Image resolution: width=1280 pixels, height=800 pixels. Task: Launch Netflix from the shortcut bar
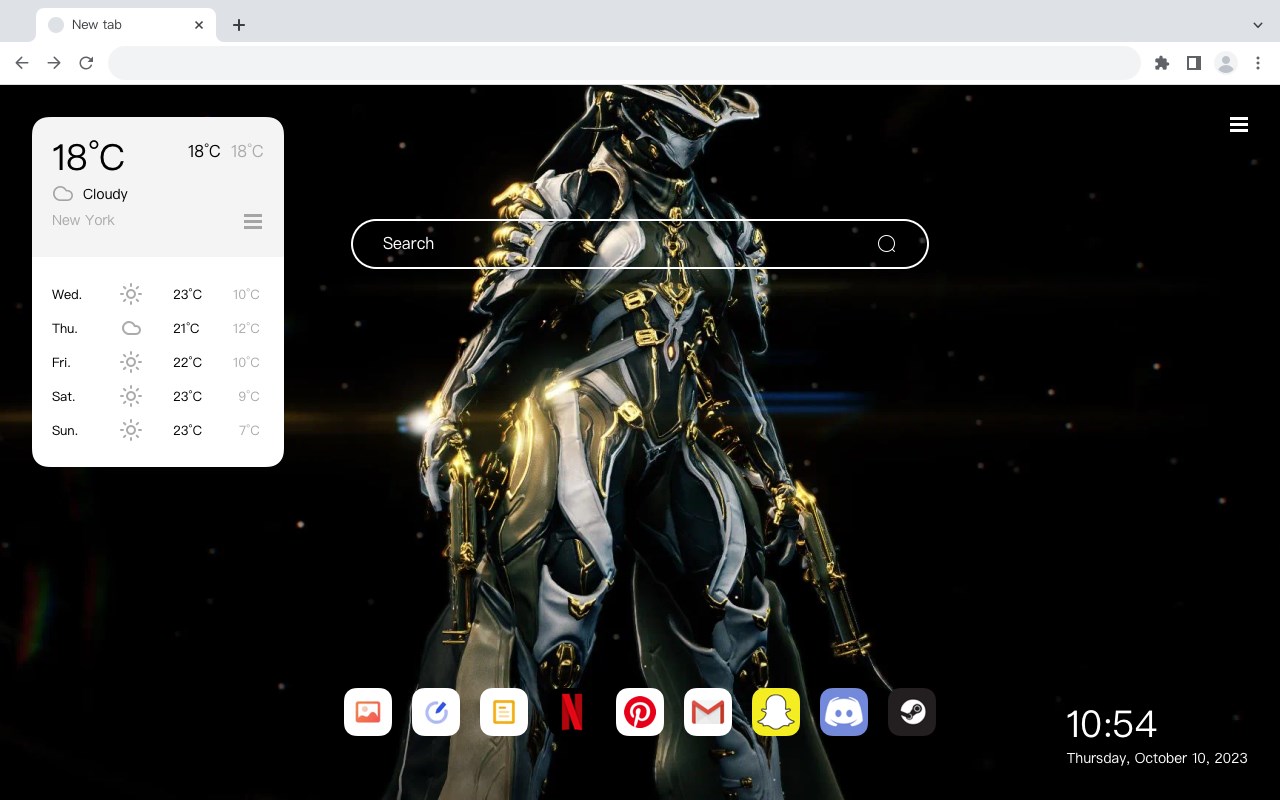(x=572, y=712)
